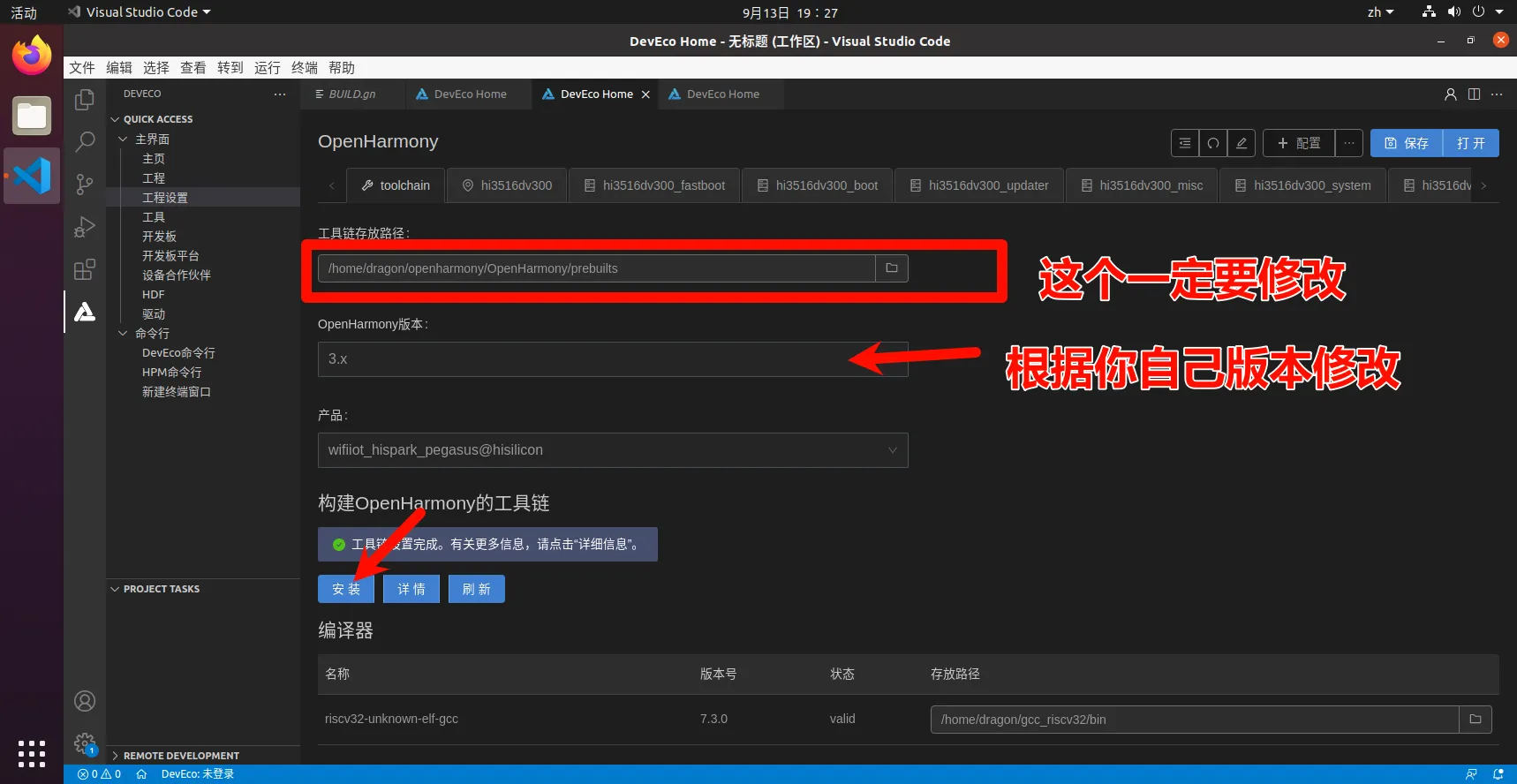
Task: Open the Explorer view in activity bar
Action: pos(85,100)
